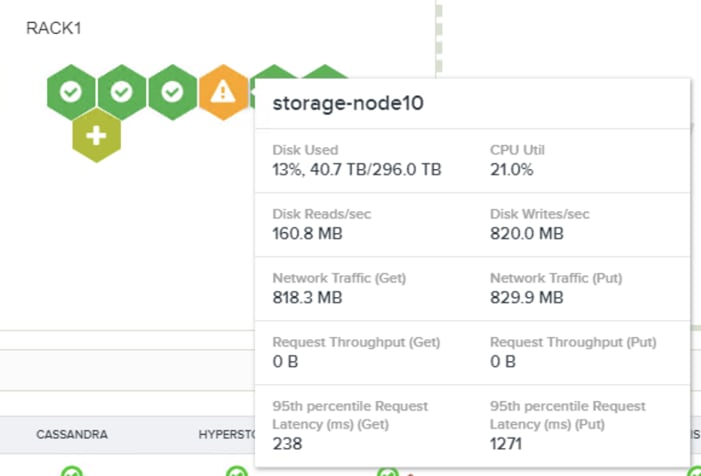
Task: Click the green status check under CASSANDRA
Action: coord(72,471)
